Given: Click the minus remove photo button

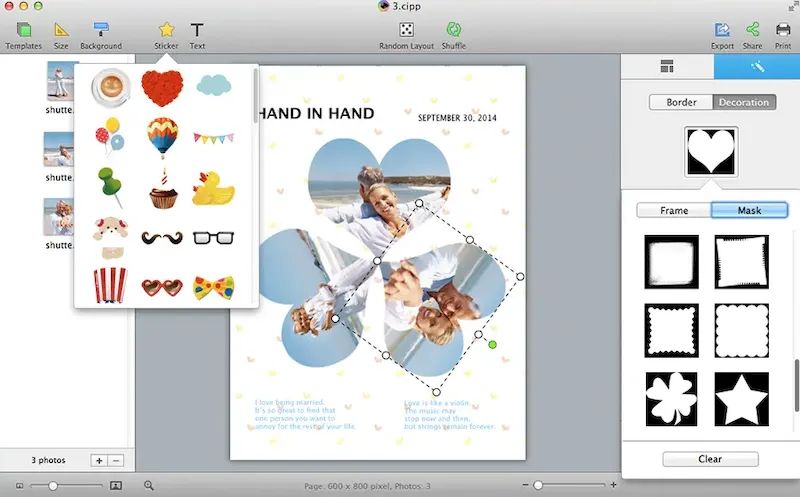Looking at the screenshot, I should coord(116,460).
